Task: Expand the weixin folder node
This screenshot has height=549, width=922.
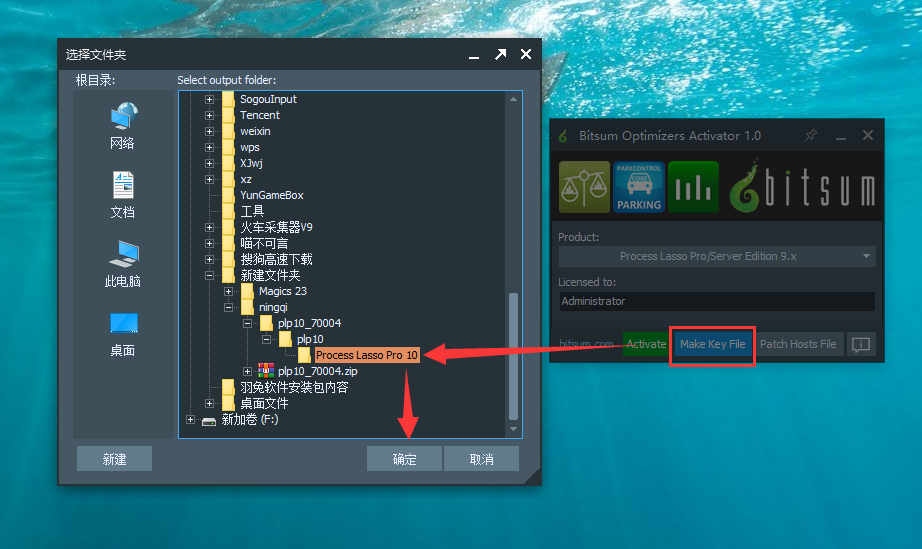Action: click(209, 131)
